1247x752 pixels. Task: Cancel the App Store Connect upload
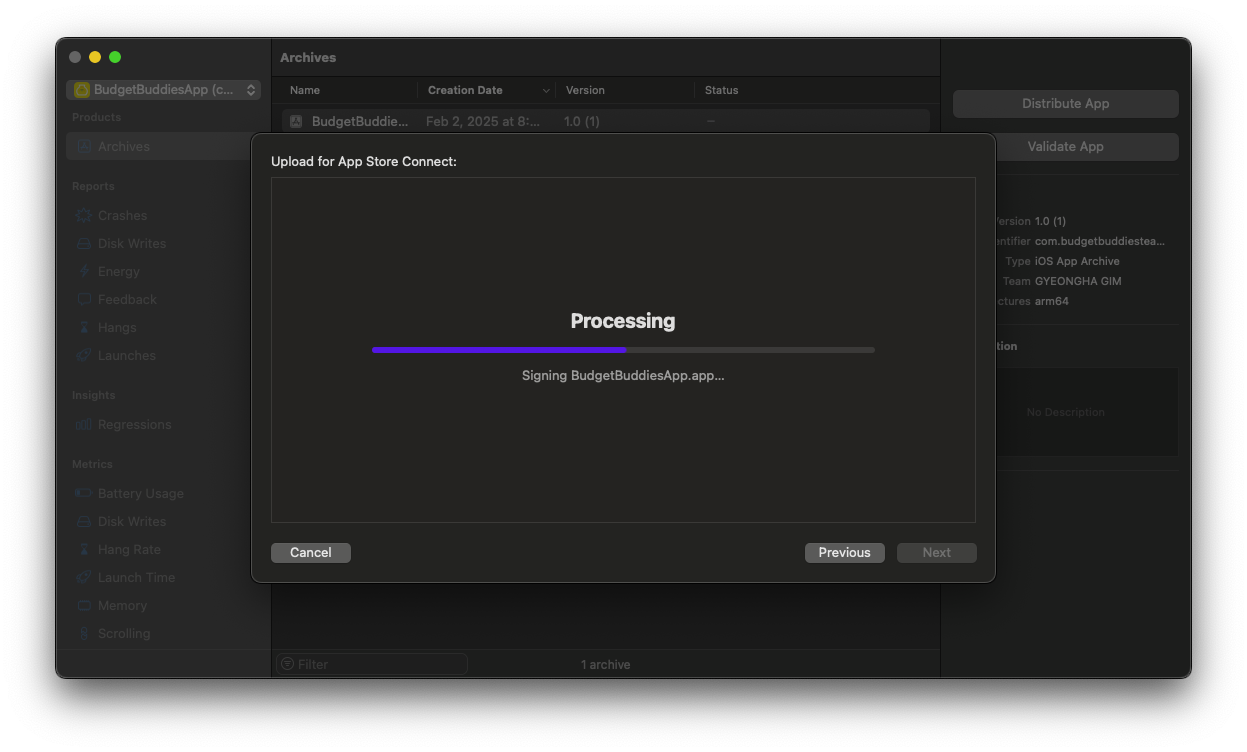[311, 552]
